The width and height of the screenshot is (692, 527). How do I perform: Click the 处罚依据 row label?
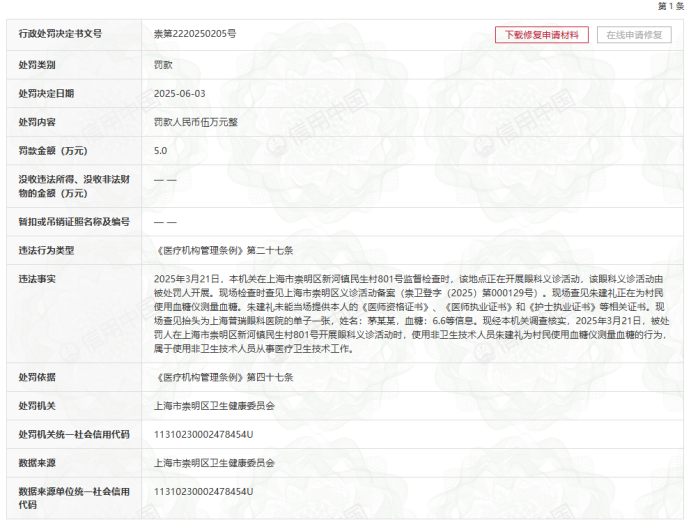coord(37,377)
